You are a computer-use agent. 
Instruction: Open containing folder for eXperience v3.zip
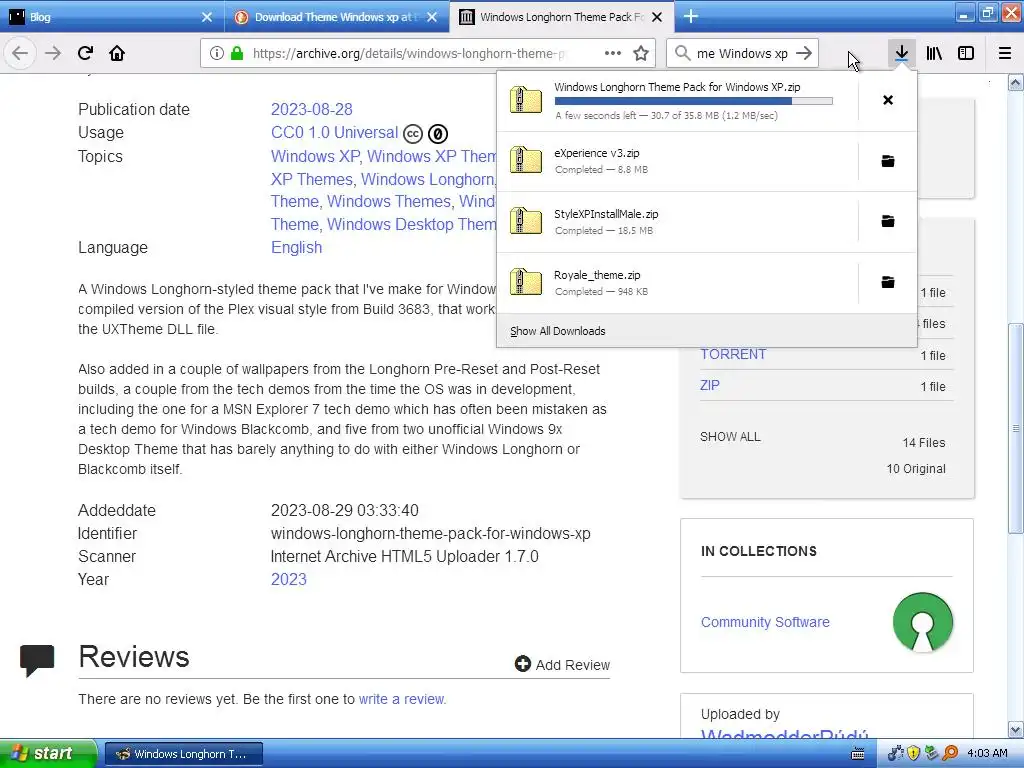point(888,161)
